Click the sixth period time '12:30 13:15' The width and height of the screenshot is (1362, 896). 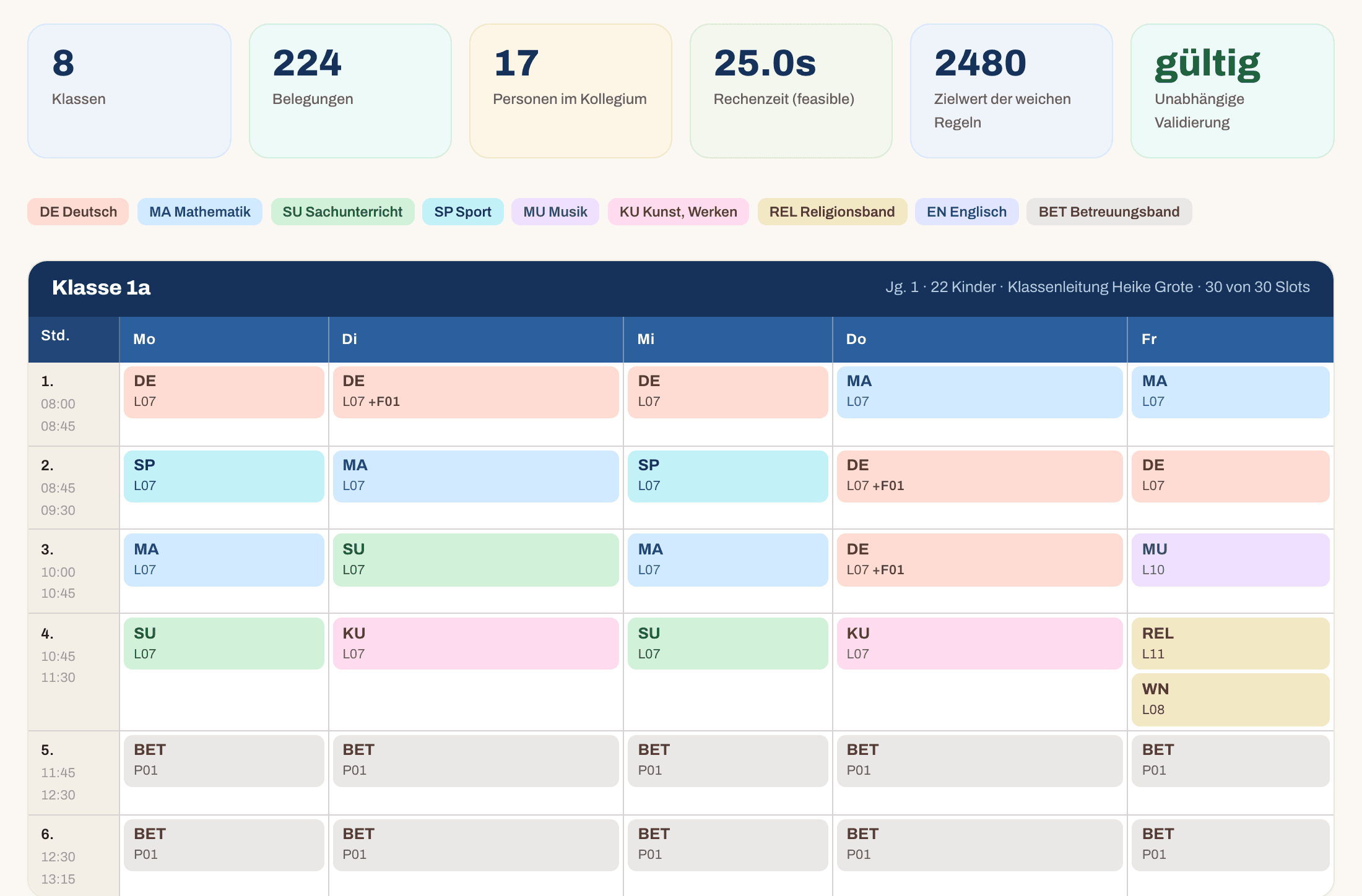[58, 868]
